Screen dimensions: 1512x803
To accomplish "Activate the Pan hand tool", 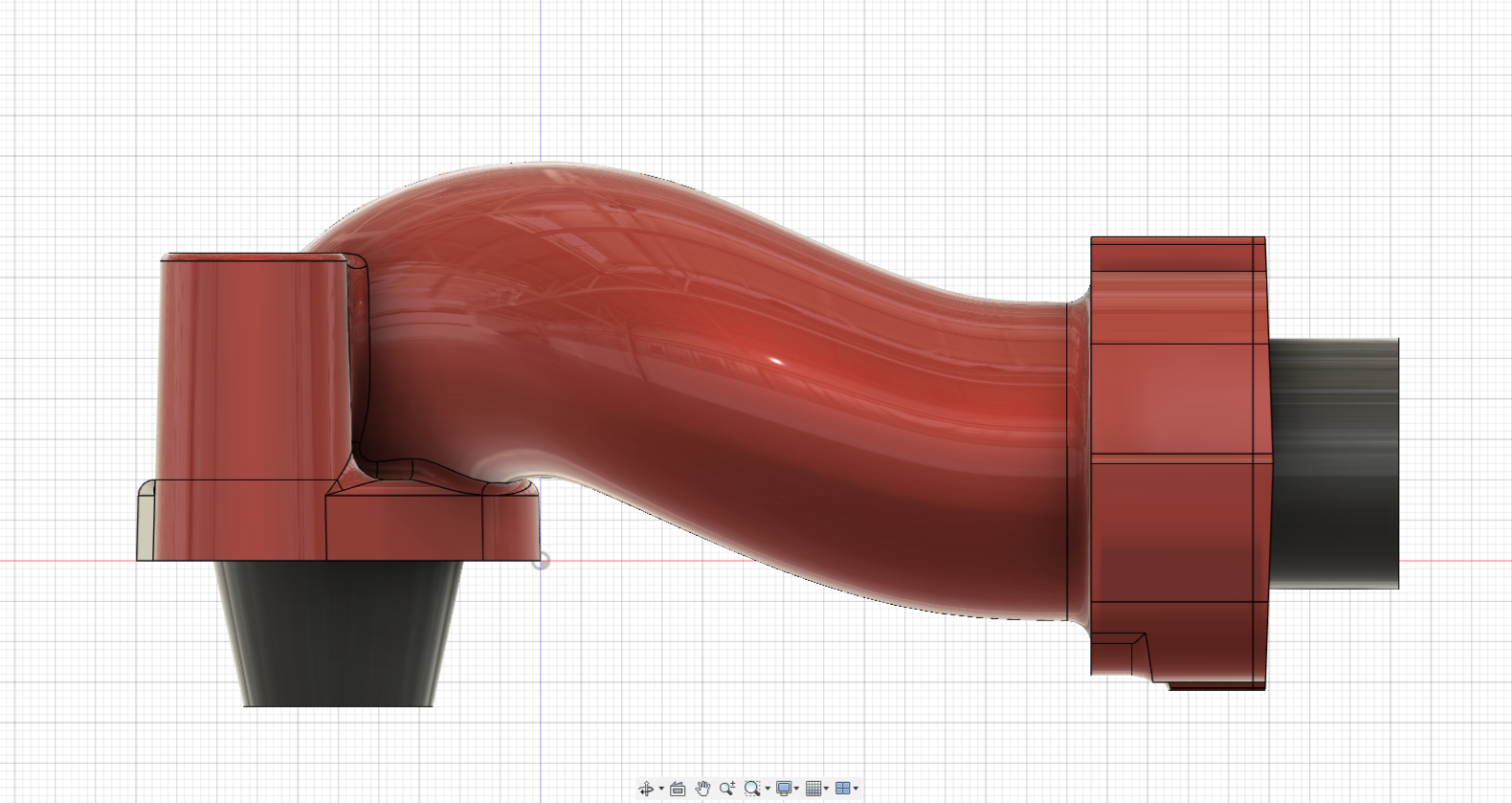I will [x=702, y=789].
